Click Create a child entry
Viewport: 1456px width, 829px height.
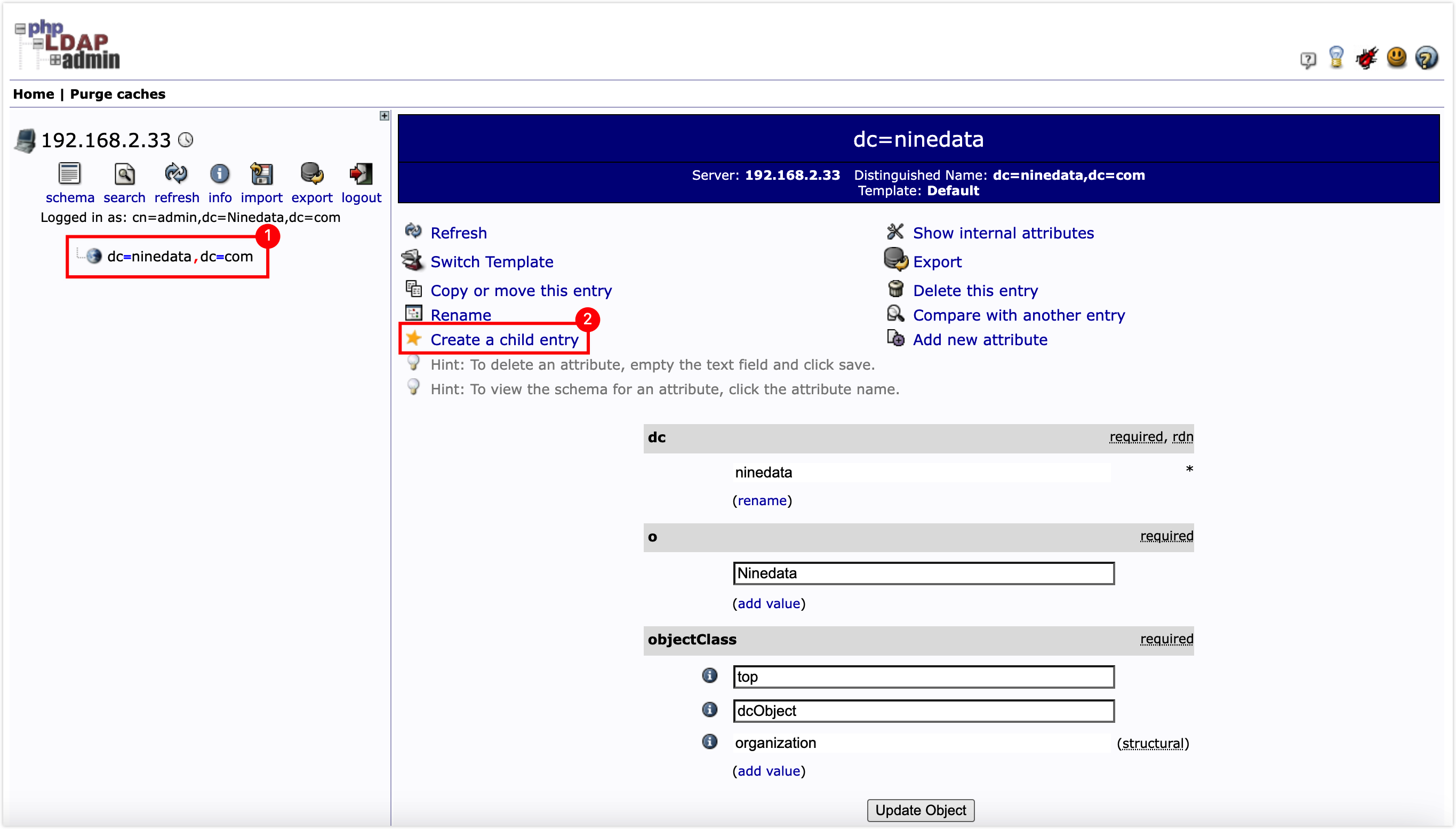(x=505, y=340)
